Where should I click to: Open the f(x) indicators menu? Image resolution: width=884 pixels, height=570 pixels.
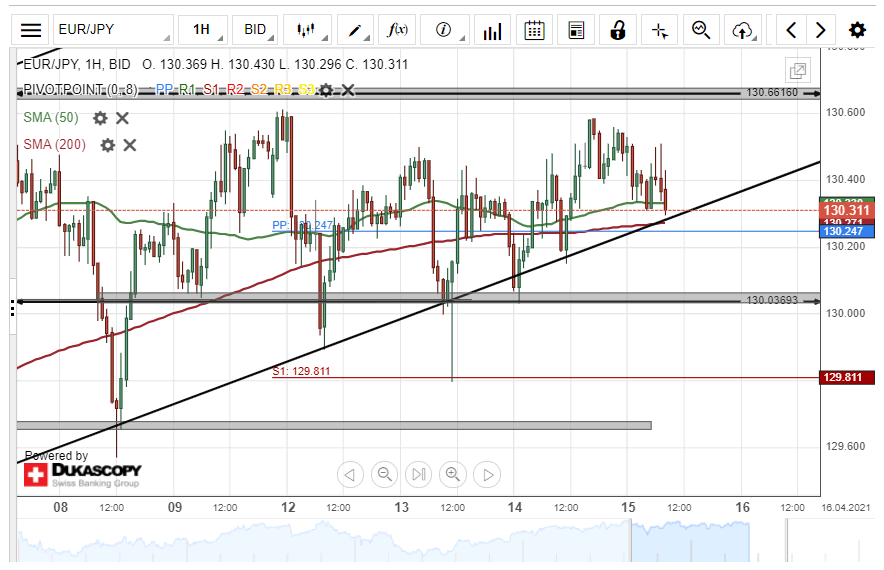[398, 30]
